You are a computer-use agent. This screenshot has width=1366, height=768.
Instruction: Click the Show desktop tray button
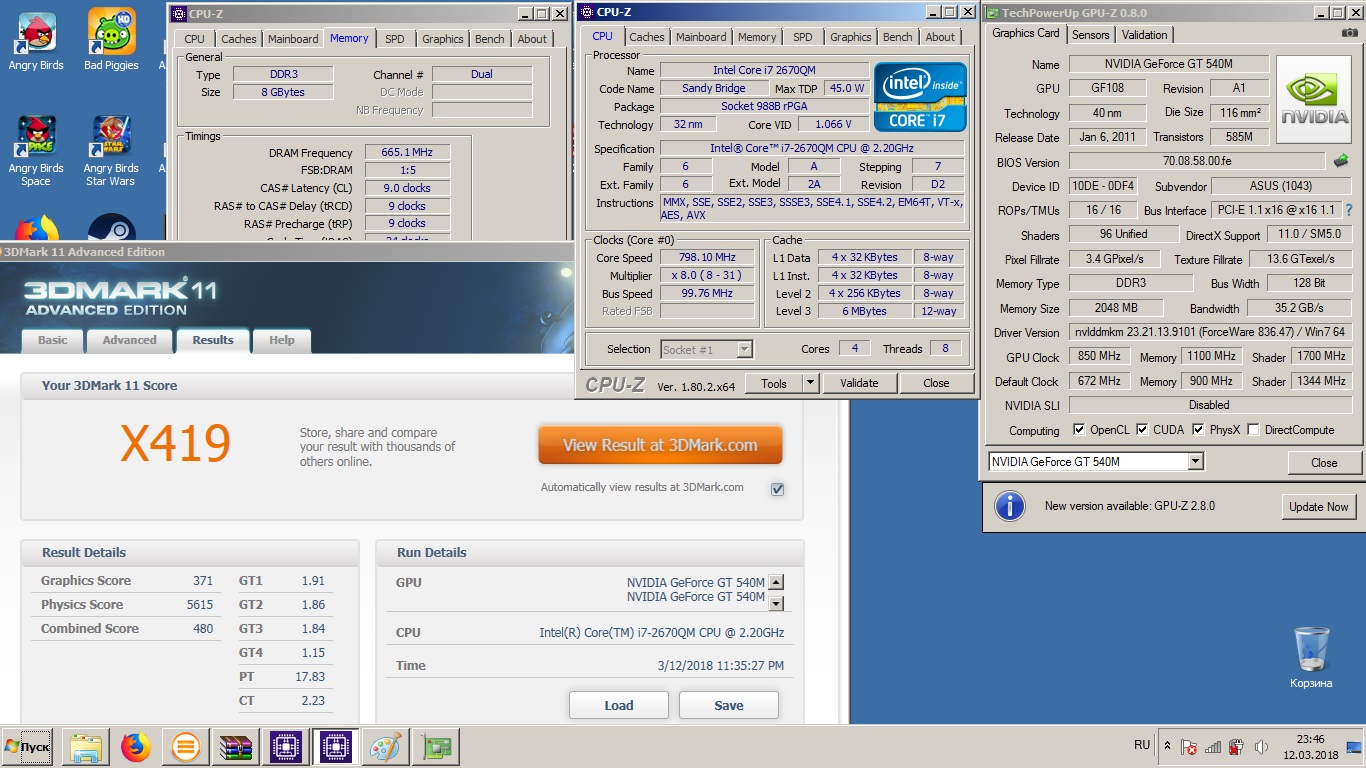tap(1355, 747)
